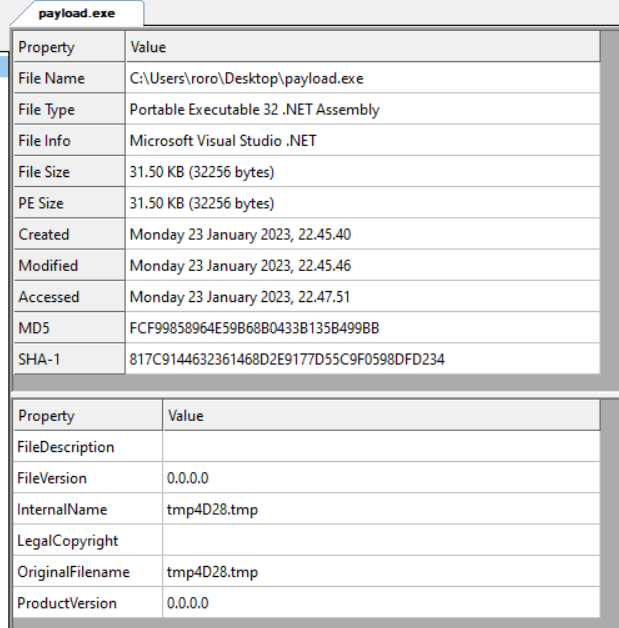Select the FileVersion value 0.0.0.0

click(188, 478)
